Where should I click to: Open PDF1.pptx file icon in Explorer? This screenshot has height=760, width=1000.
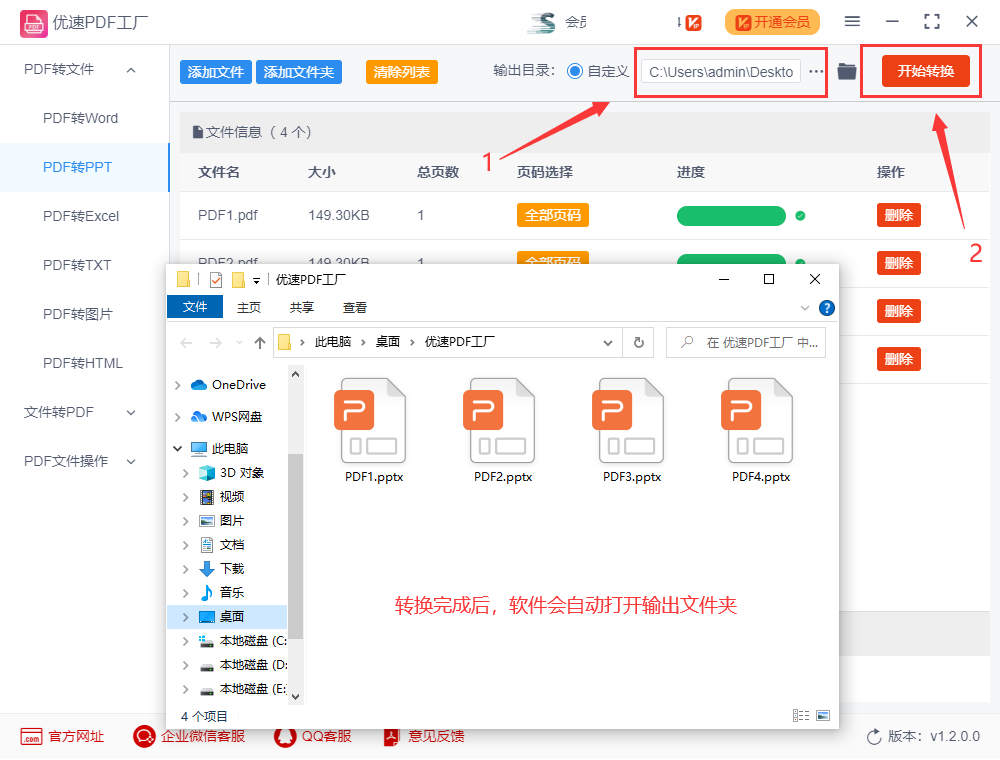point(372,420)
